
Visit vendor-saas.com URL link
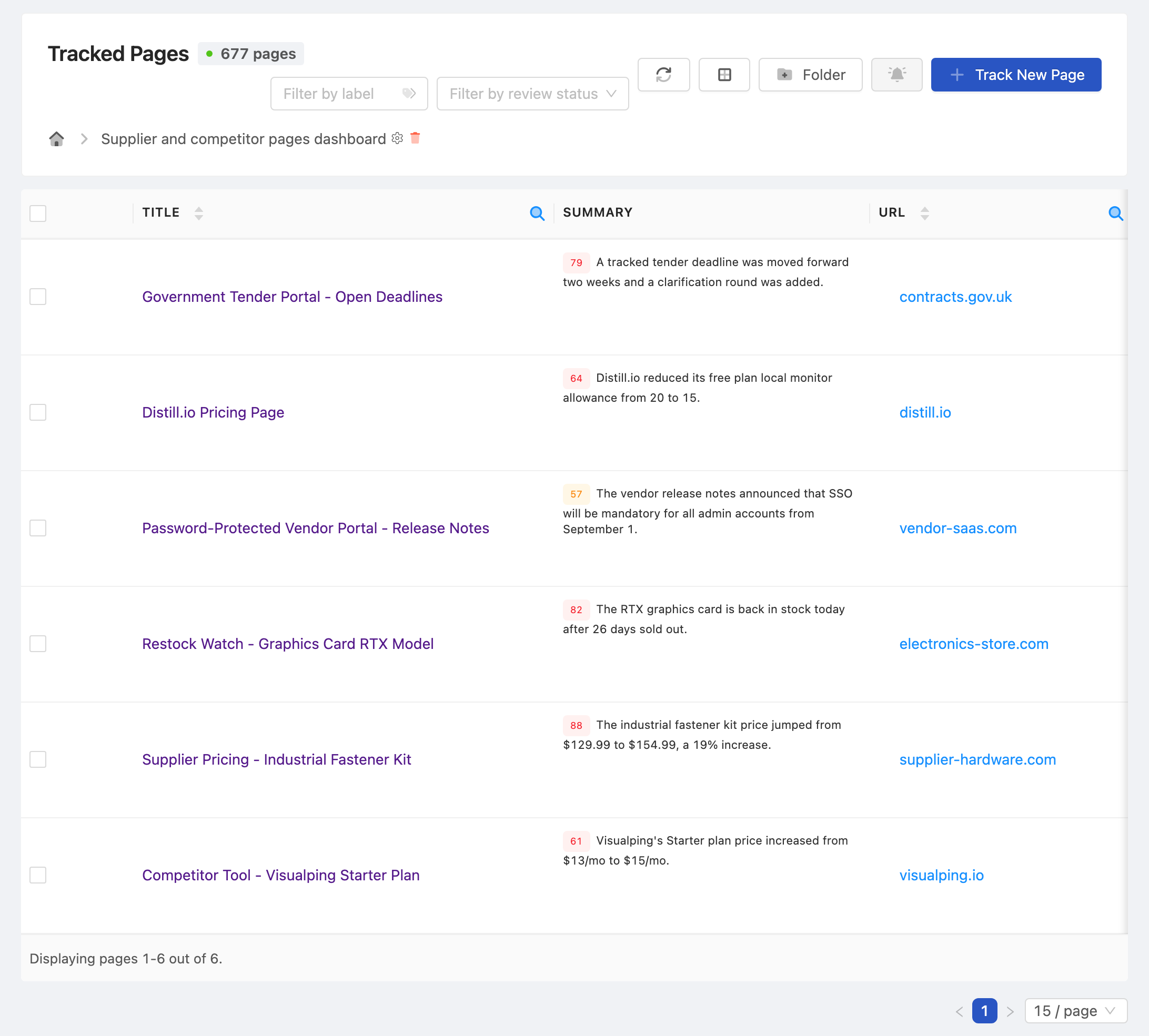(x=957, y=527)
